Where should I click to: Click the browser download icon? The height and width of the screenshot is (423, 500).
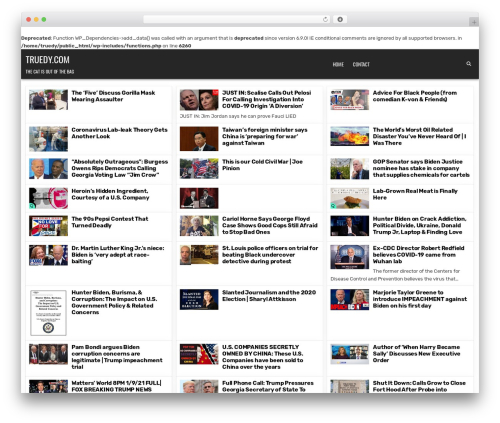[340, 20]
